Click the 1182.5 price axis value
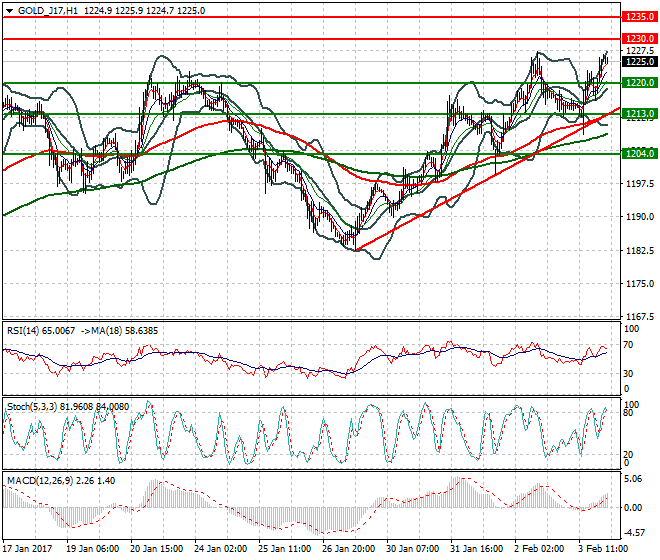 [640, 251]
